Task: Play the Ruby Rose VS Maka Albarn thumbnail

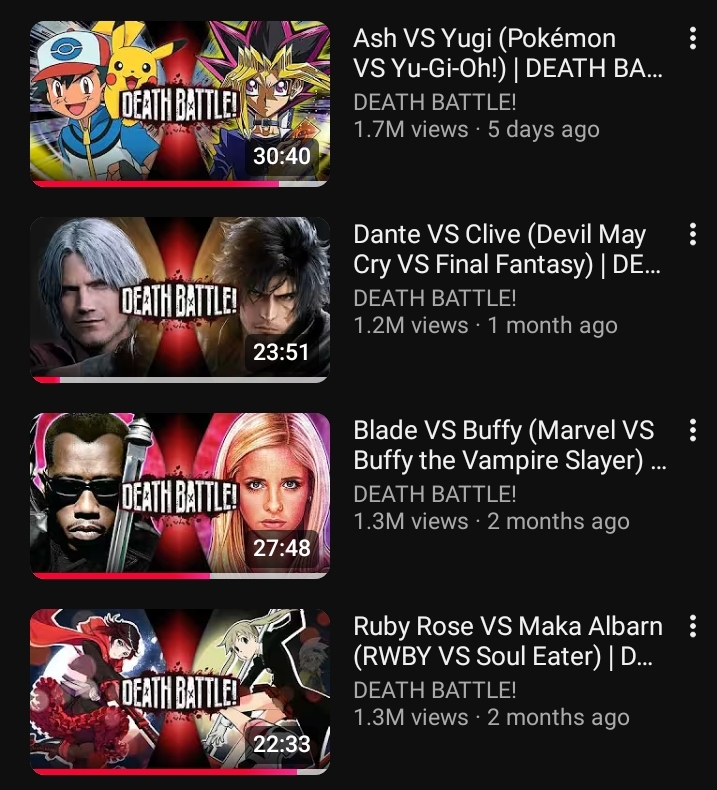Action: [180, 692]
